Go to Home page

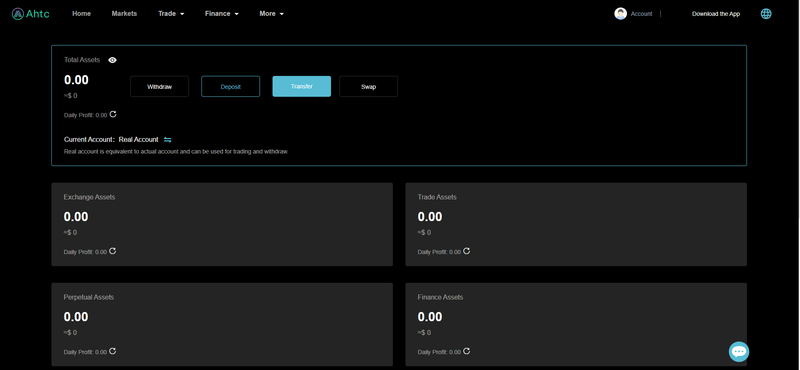82,14
